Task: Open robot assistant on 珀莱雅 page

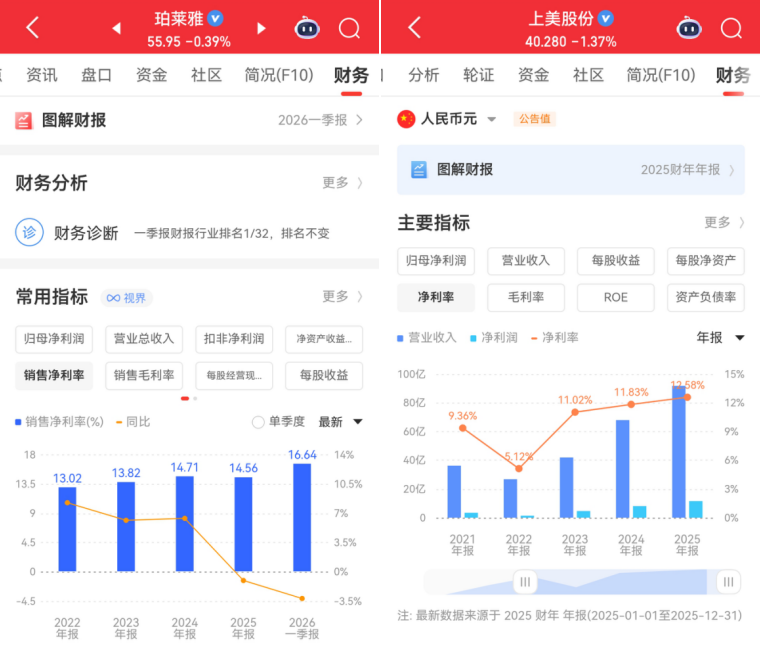Action: point(307,28)
